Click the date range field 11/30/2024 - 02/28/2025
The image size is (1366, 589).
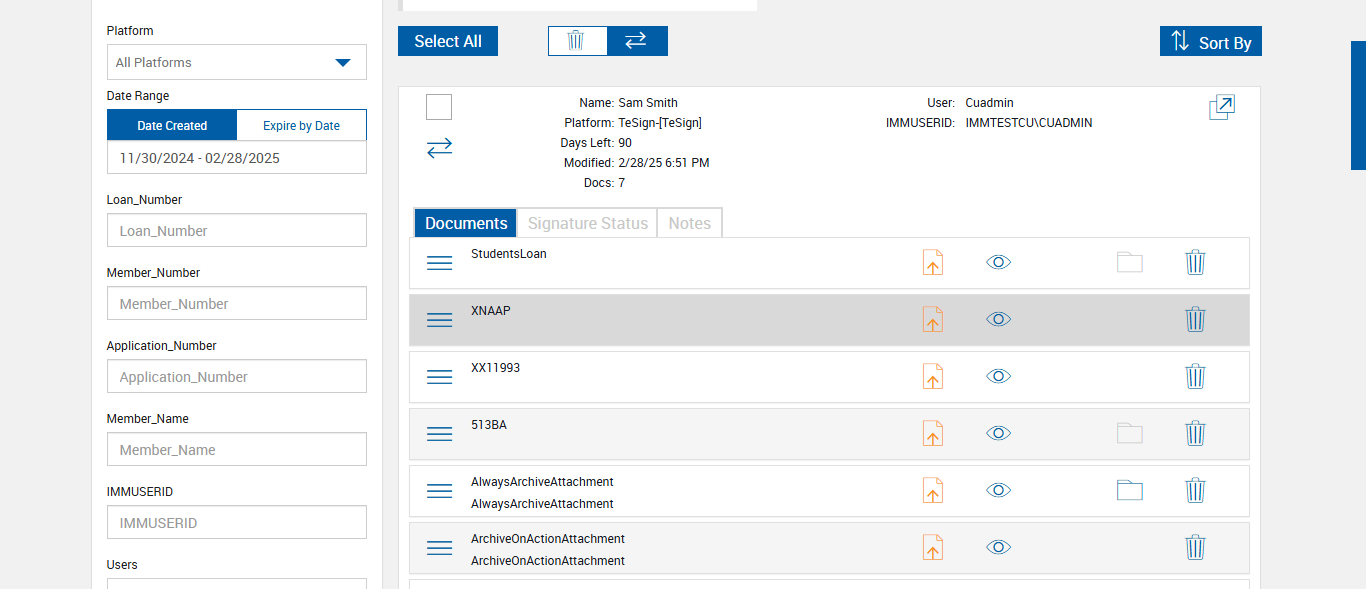pos(237,158)
